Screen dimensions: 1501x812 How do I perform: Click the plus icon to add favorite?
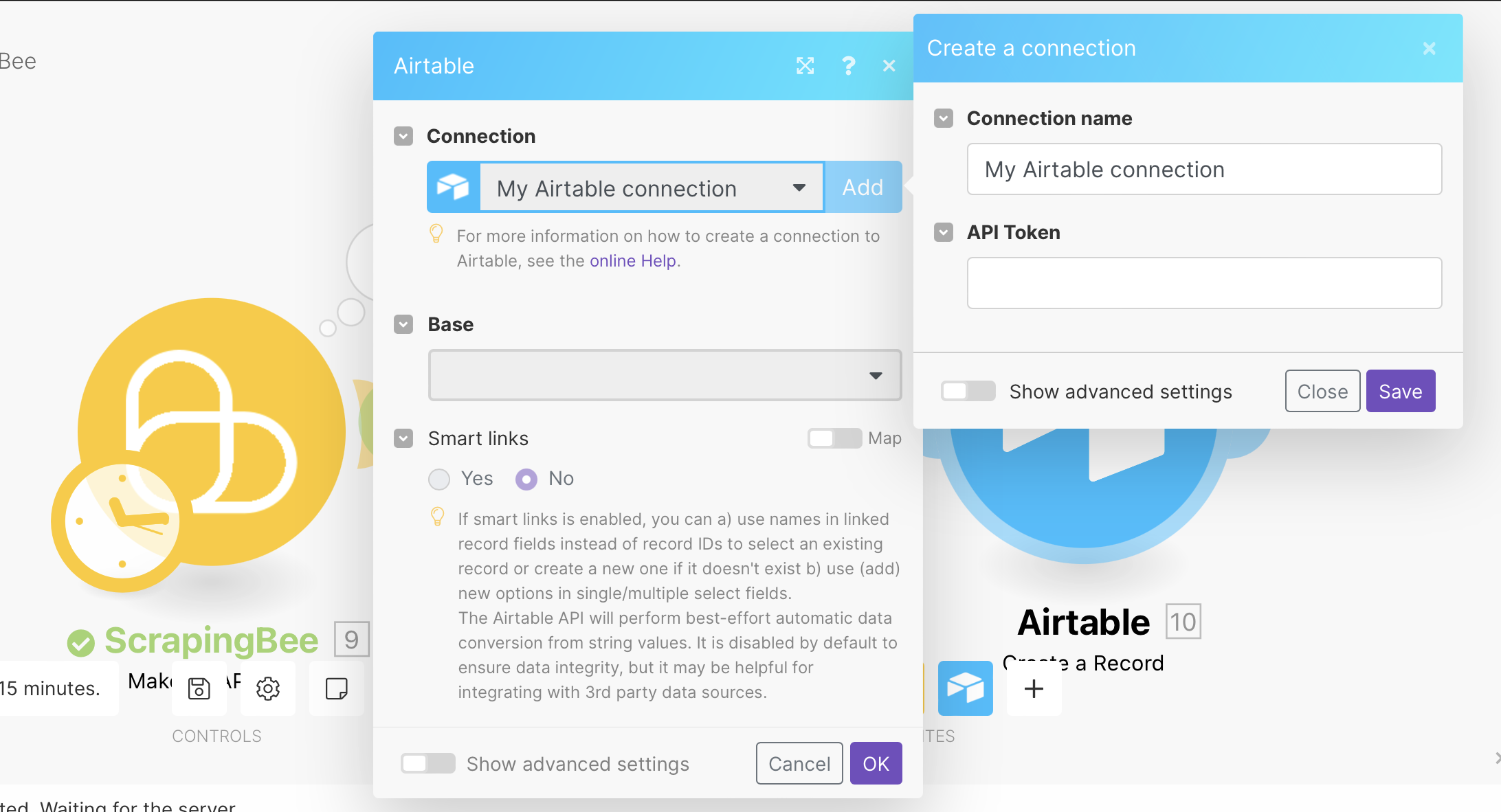tap(1034, 688)
